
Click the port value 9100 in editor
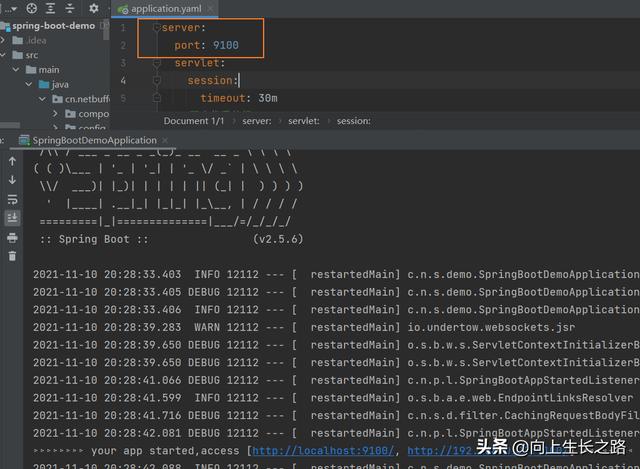click(x=224, y=45)
